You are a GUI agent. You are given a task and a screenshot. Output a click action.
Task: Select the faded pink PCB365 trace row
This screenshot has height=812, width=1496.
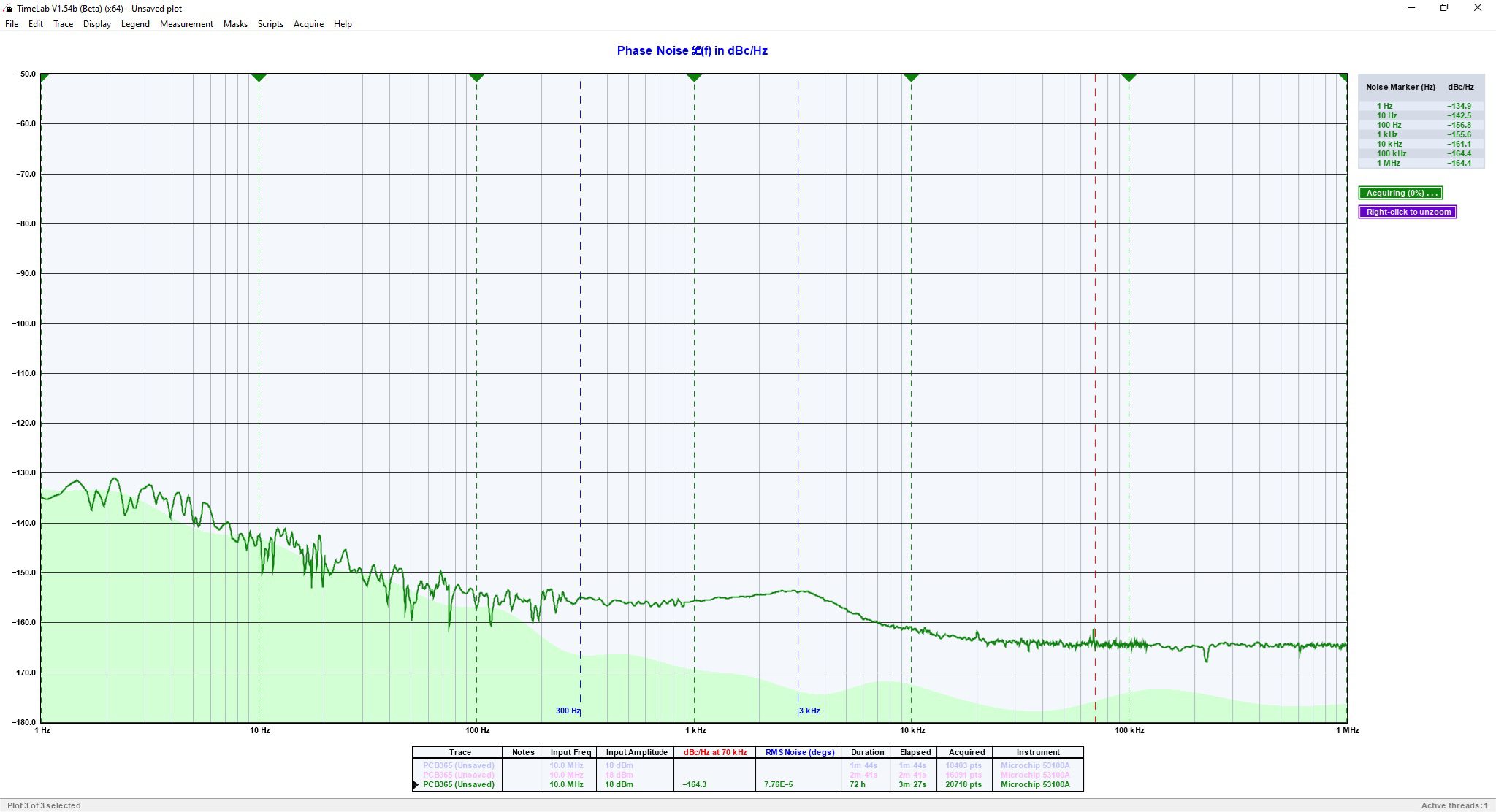tap(458, 775)
